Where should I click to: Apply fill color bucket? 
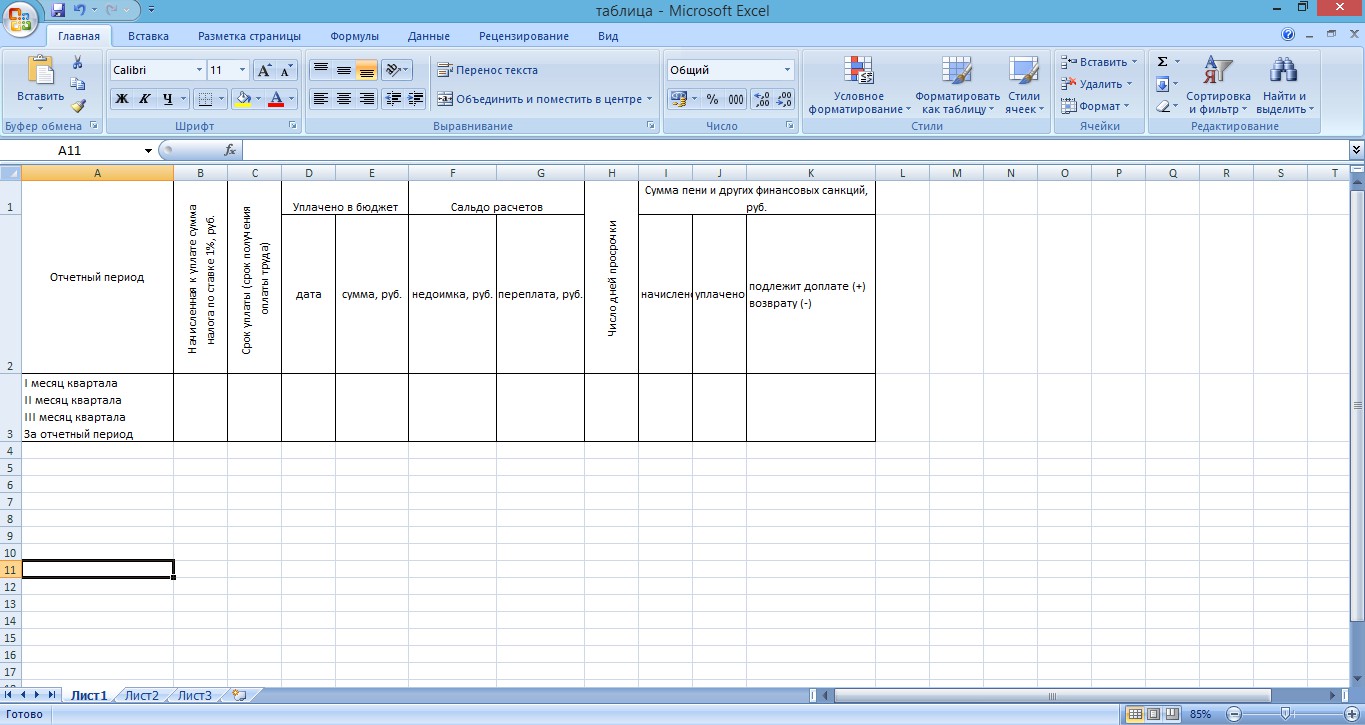pos(242,99)
